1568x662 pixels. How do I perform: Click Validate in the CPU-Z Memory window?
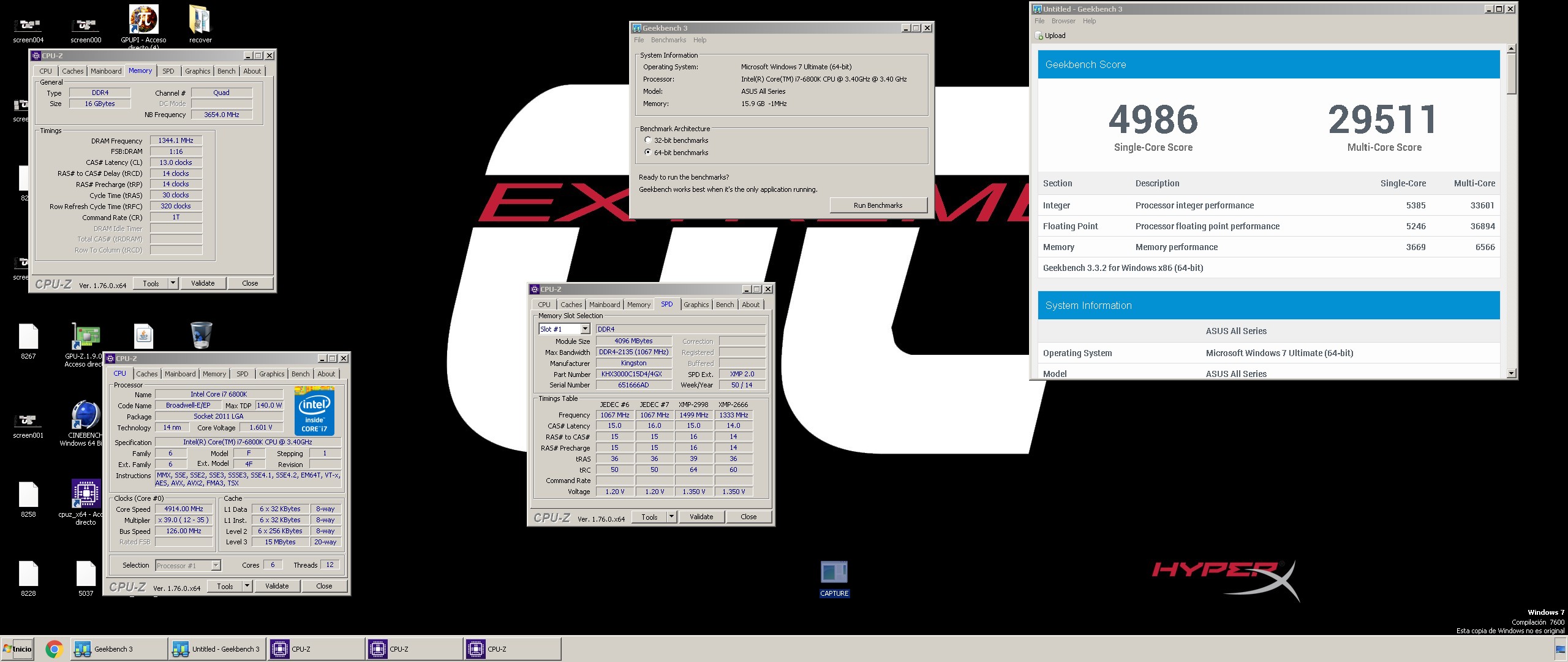pos(203,283)
